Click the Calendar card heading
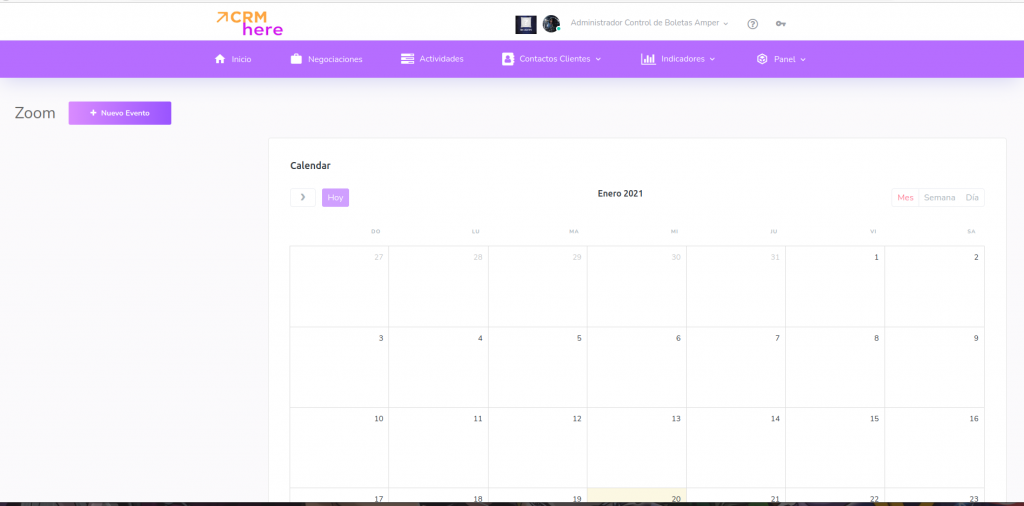 [310, 166]
